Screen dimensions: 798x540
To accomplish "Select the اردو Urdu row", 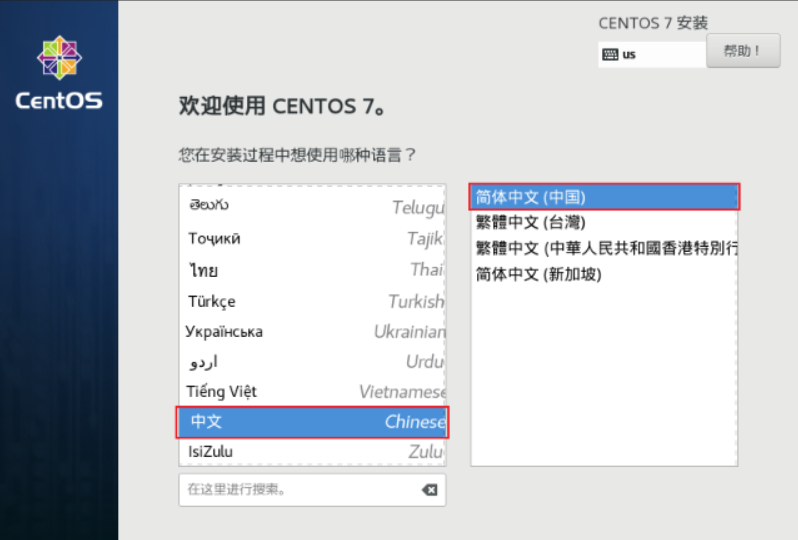I will (x=312, y=362).
